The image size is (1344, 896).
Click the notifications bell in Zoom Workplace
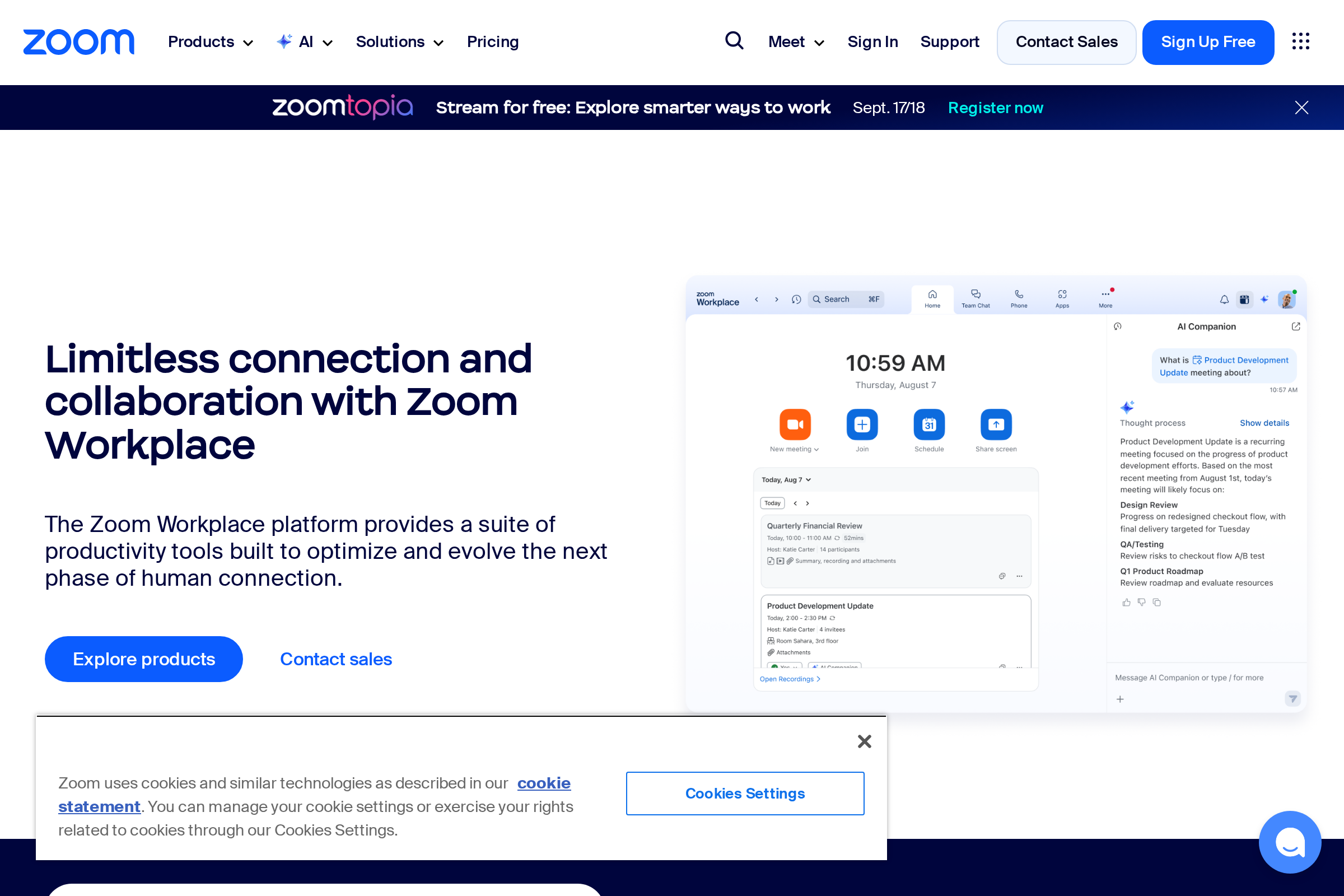[x=1225, y=299]
